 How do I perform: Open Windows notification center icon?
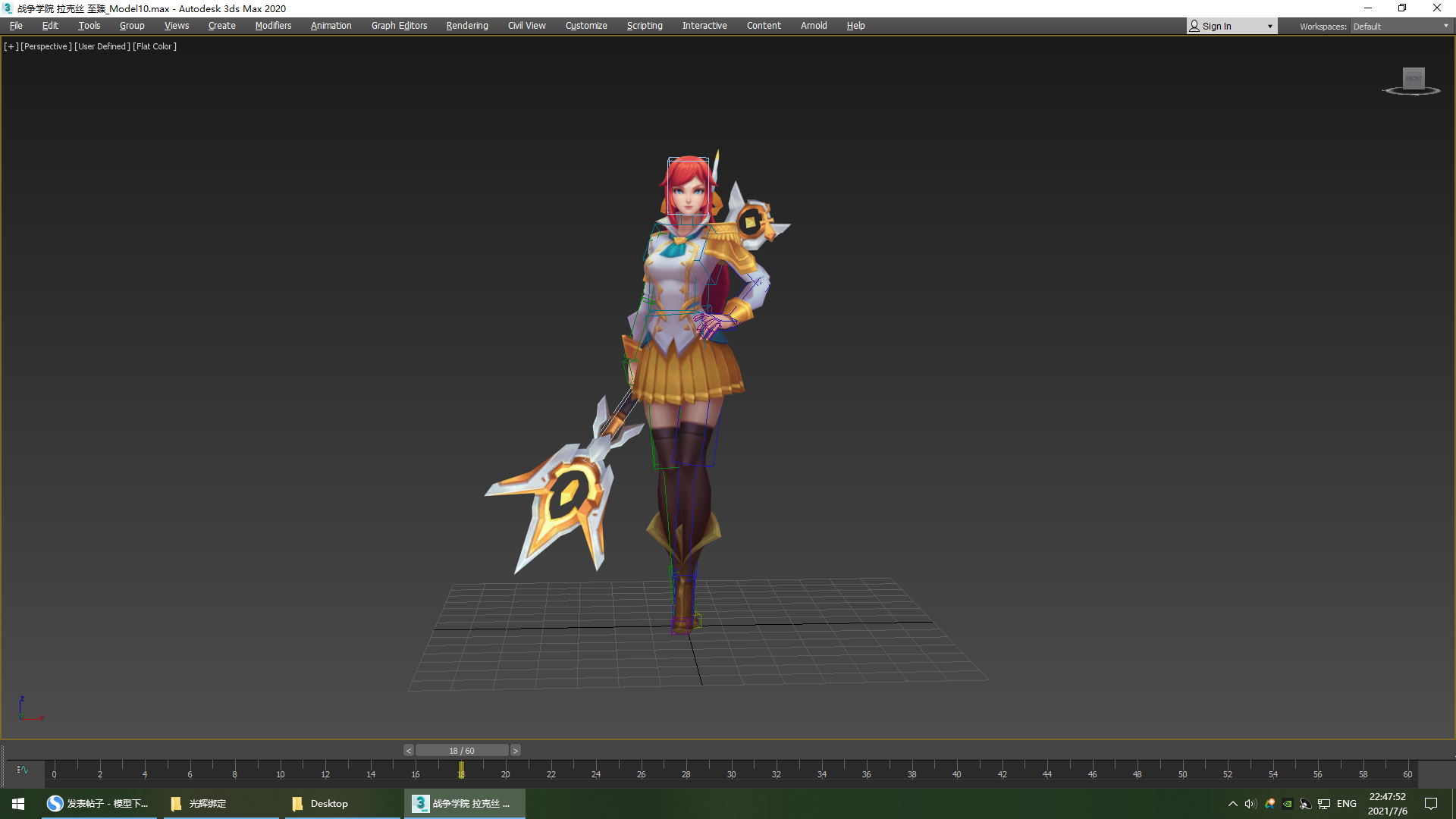pyautogui.click(x=1431, y=804)
